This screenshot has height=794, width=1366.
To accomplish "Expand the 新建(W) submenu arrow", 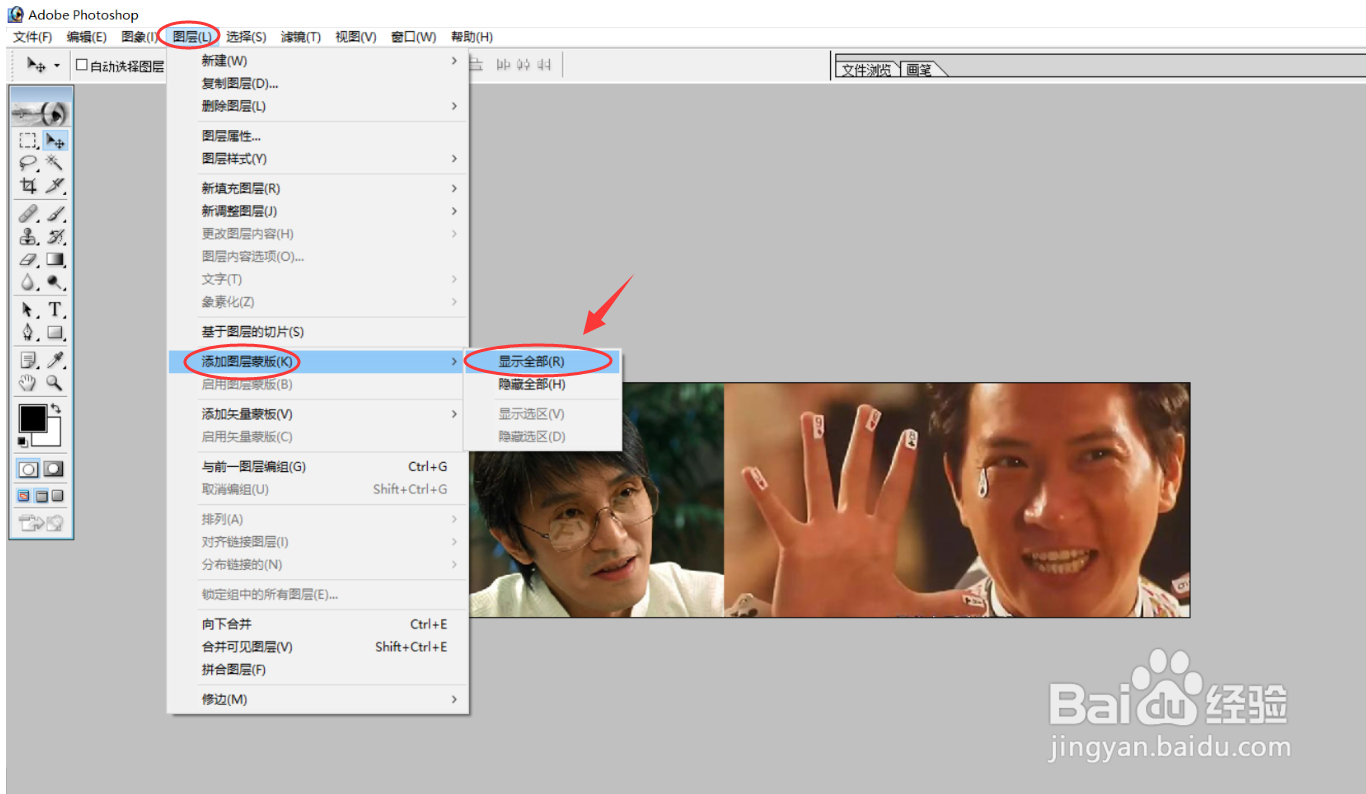I will tap(454, 61).
